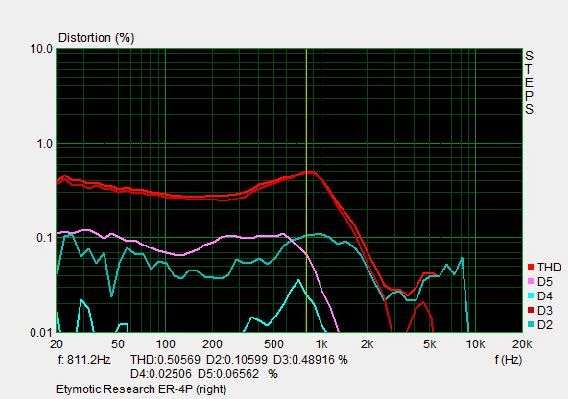Click the 'f: 811.2Hz' readout
The height and width of the screenshot is (399, 568).
[x=84, y=360]
